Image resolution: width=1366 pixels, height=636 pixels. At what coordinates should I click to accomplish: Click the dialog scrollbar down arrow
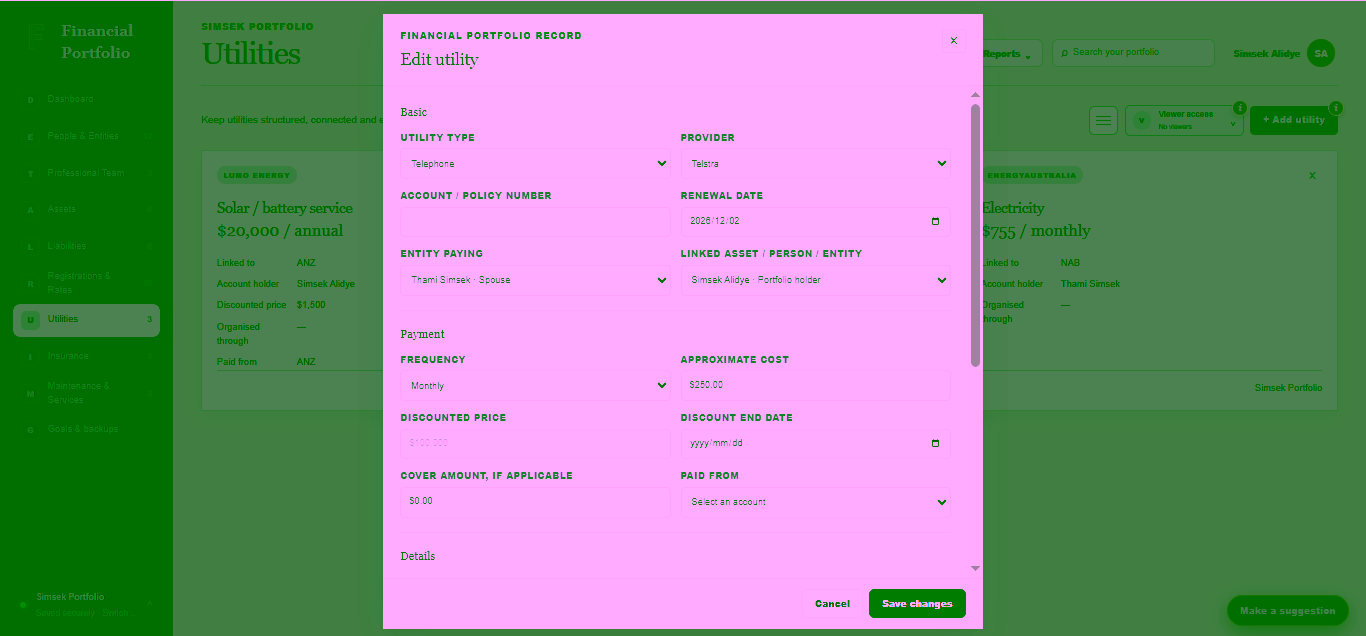pos(975,569)
